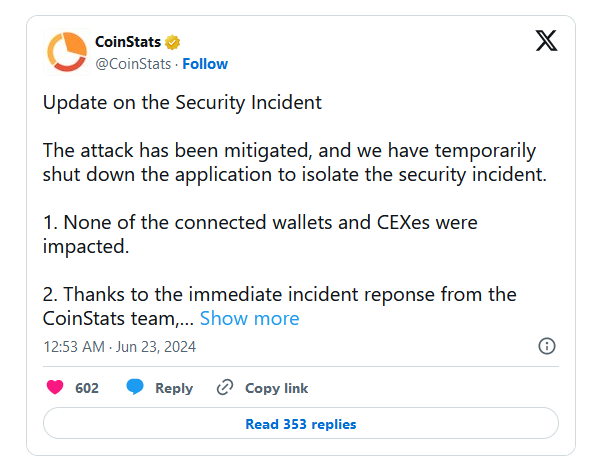Click the Reply text label
The width and height of the screenshot is (600, 469).
pyautogui.click(x=174, y=388)
